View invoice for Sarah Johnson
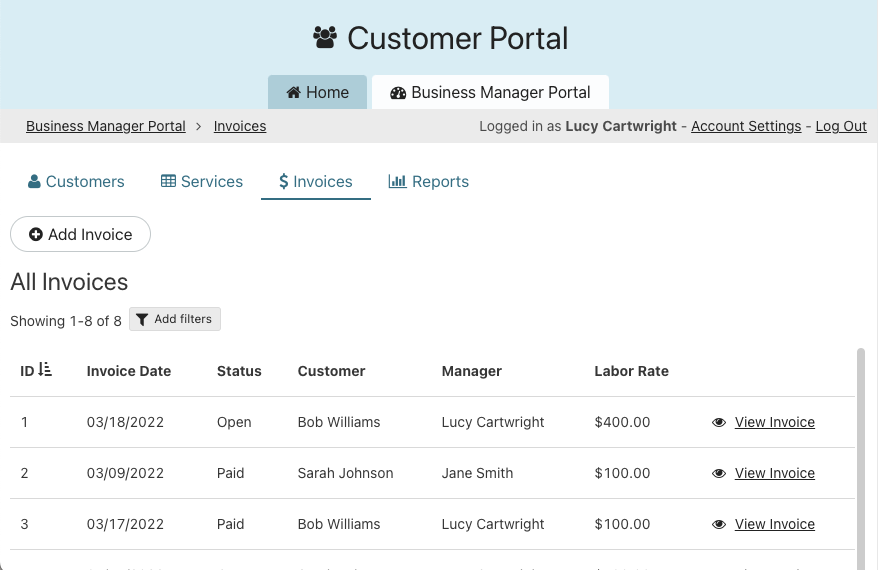Image resolution: width=878 pixels, height=570 pixels. pos(774,474)
